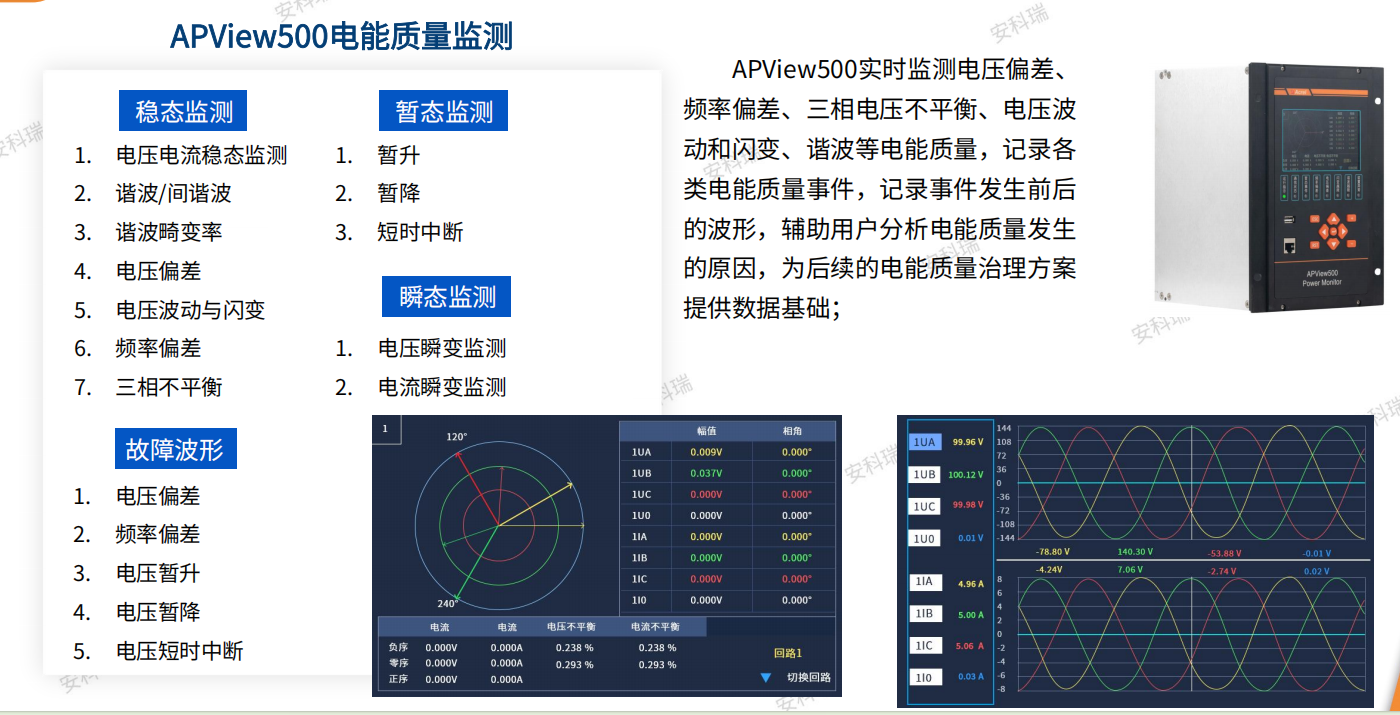Click the 140.30 V cursor value
1400x715 pixels.
1135,551
